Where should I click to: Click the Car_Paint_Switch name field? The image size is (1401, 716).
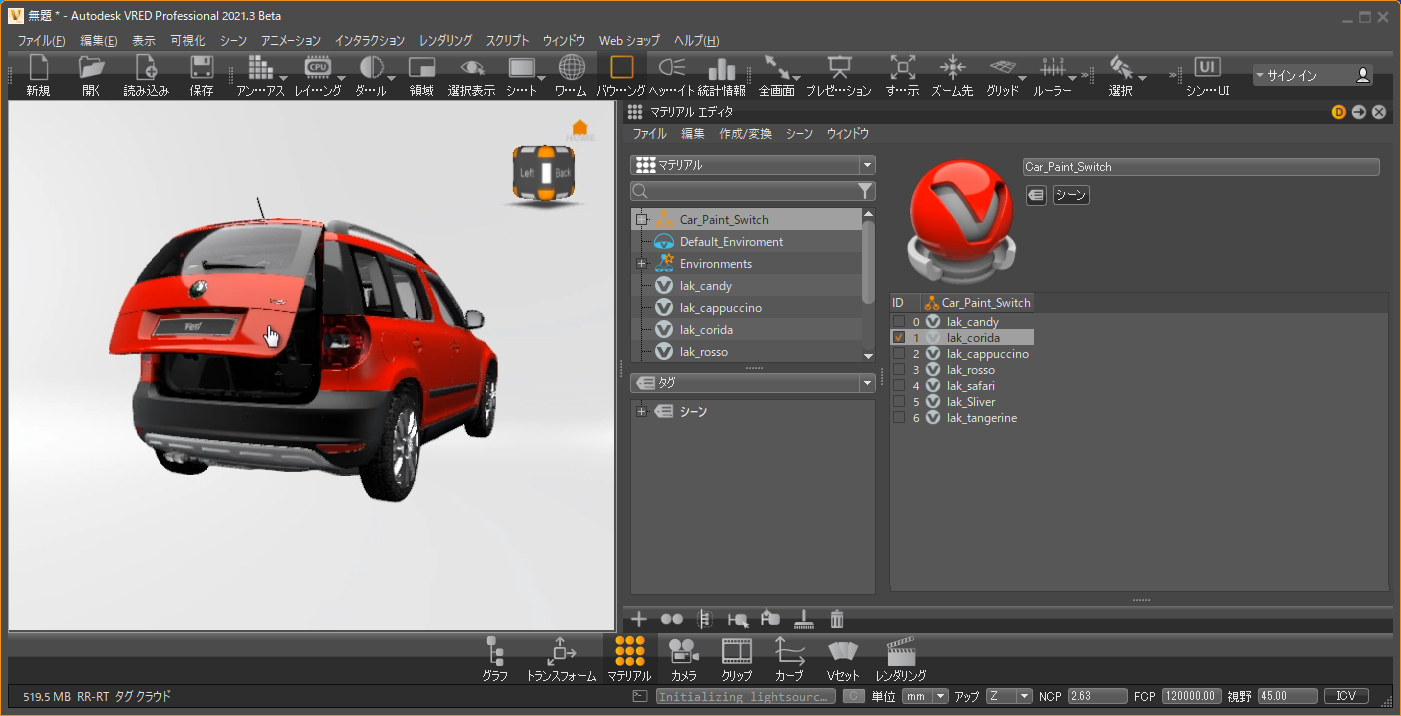point(1201,167)
